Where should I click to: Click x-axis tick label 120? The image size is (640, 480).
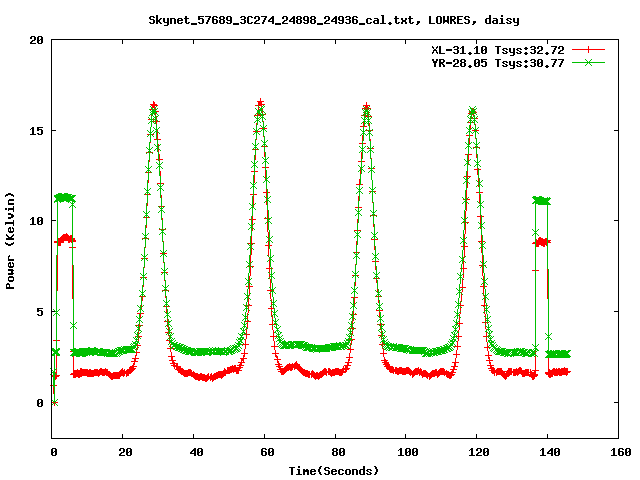(479, 452)
